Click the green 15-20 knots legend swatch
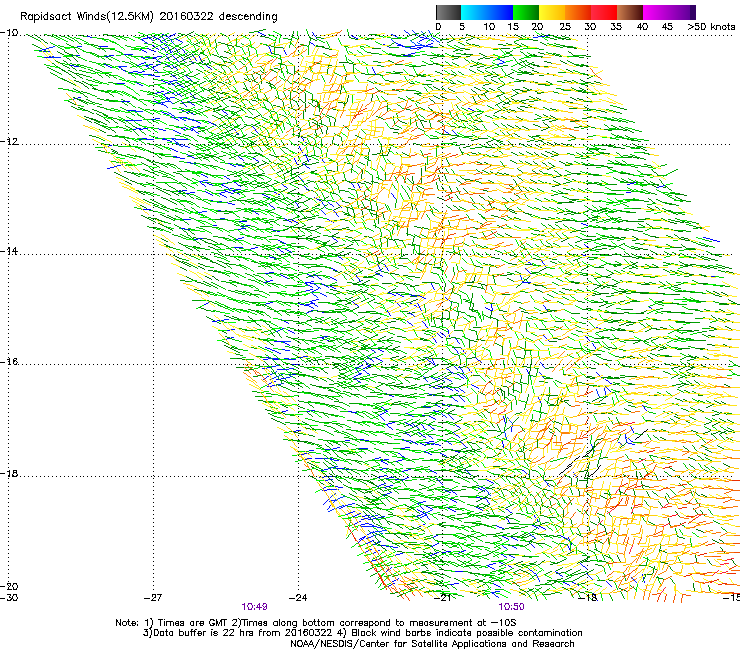Image resolution: width=740 pixels, height=650 pixels. click(x=526, y=12)
